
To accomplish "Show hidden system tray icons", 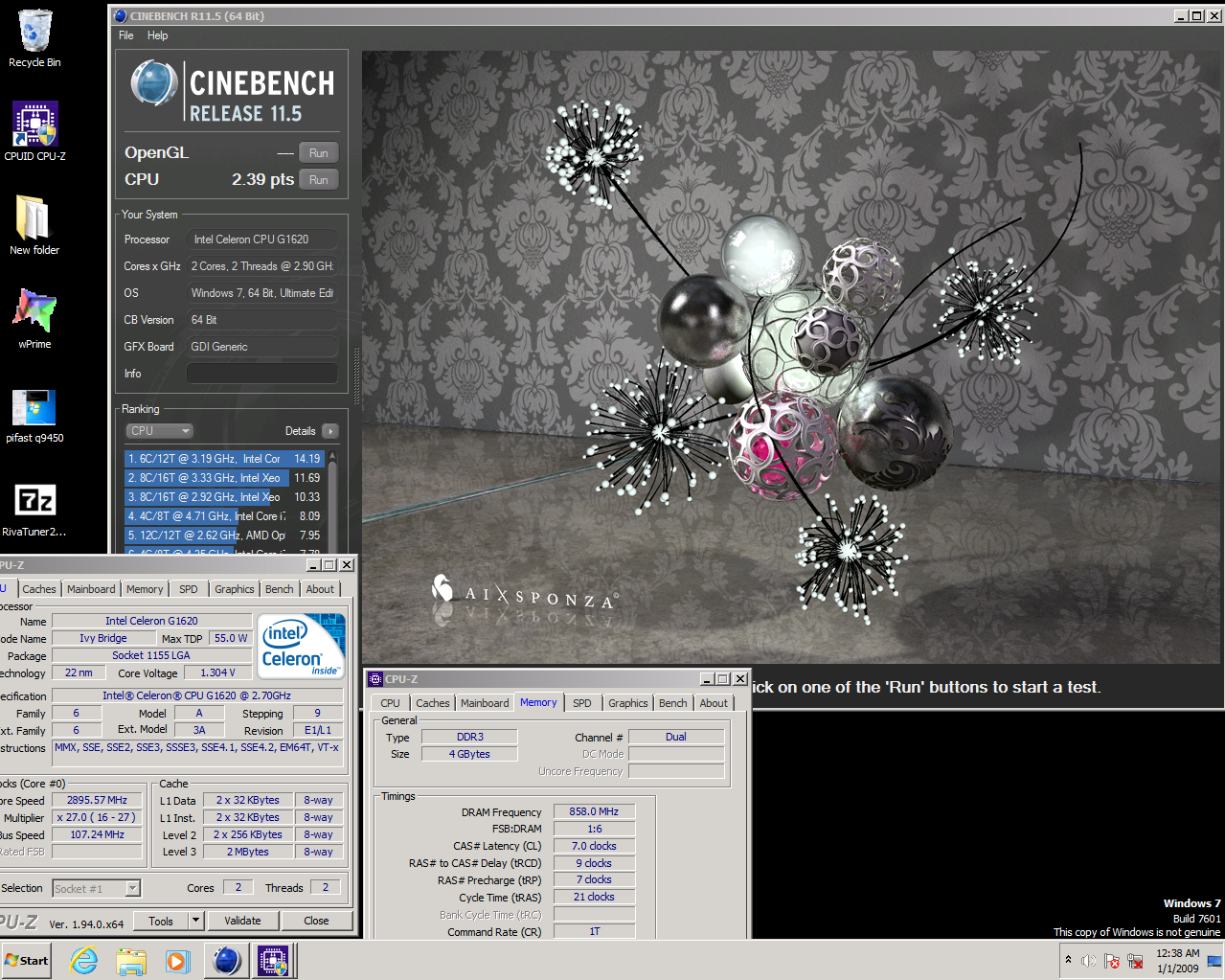I will [1068, 960].
